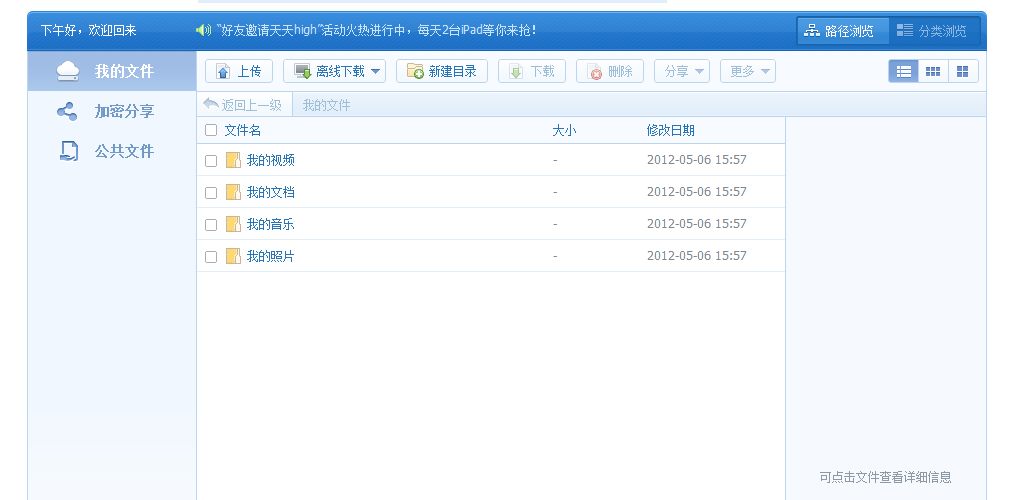Click the 下载 download button

[x=532, y=71]
